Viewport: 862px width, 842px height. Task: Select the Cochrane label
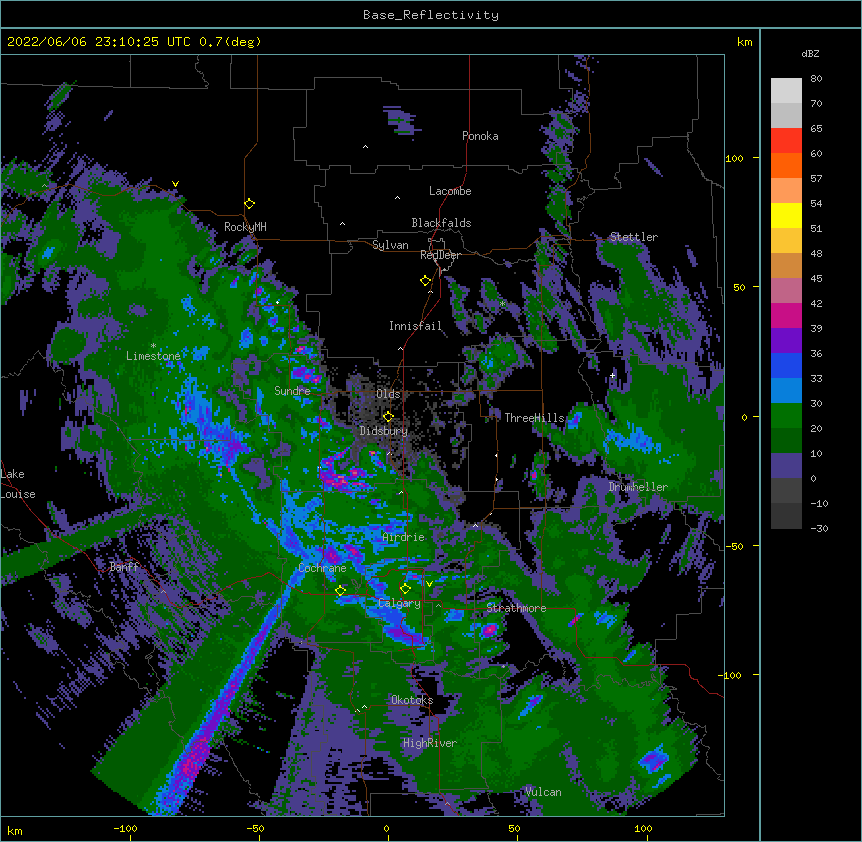[322, 568]
